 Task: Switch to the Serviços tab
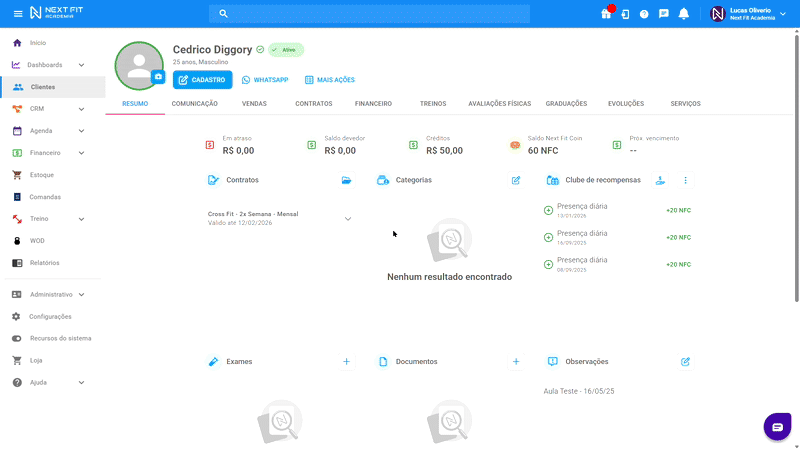click(x=685, y=104)
